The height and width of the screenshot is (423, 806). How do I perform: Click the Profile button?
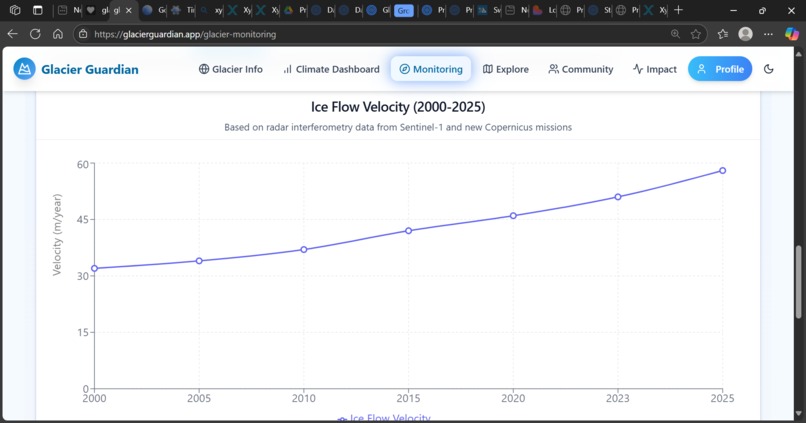coord(720,69)
